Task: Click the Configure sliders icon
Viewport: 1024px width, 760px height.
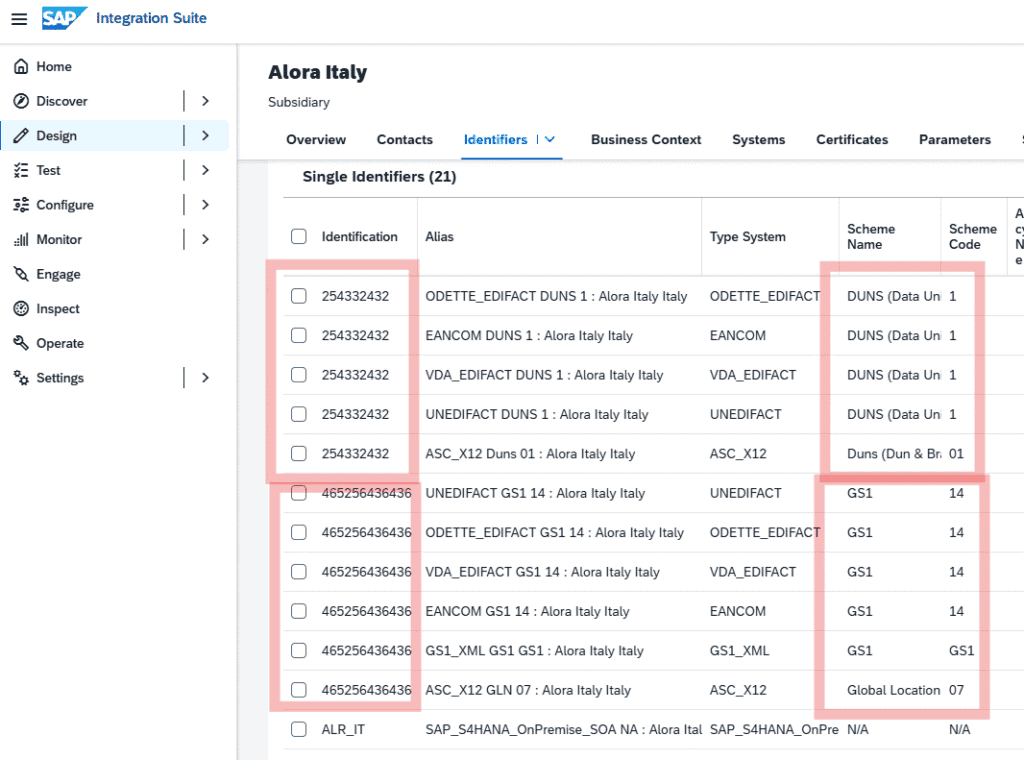Action: 21,205
